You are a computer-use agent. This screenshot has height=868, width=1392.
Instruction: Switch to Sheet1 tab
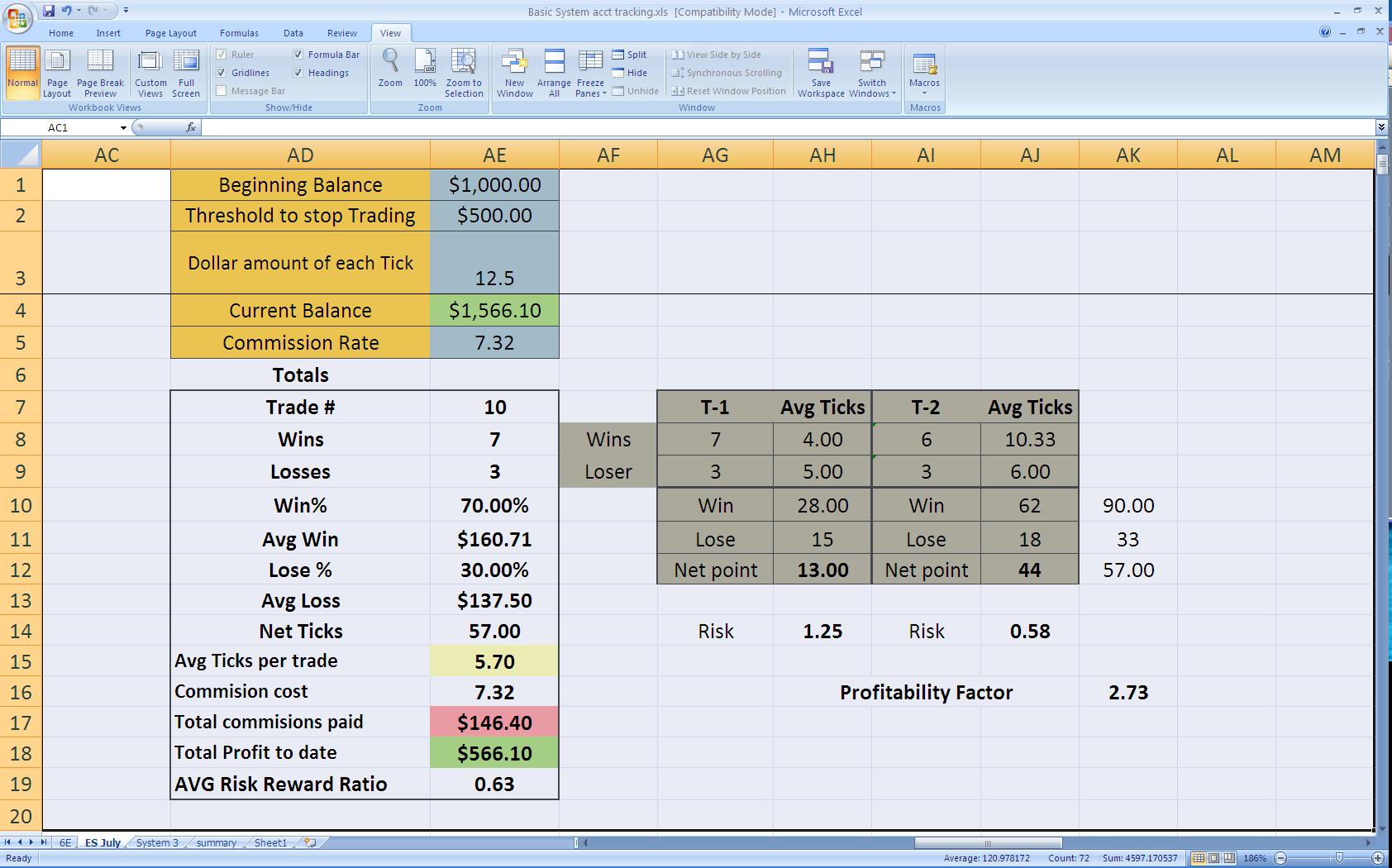270,842
